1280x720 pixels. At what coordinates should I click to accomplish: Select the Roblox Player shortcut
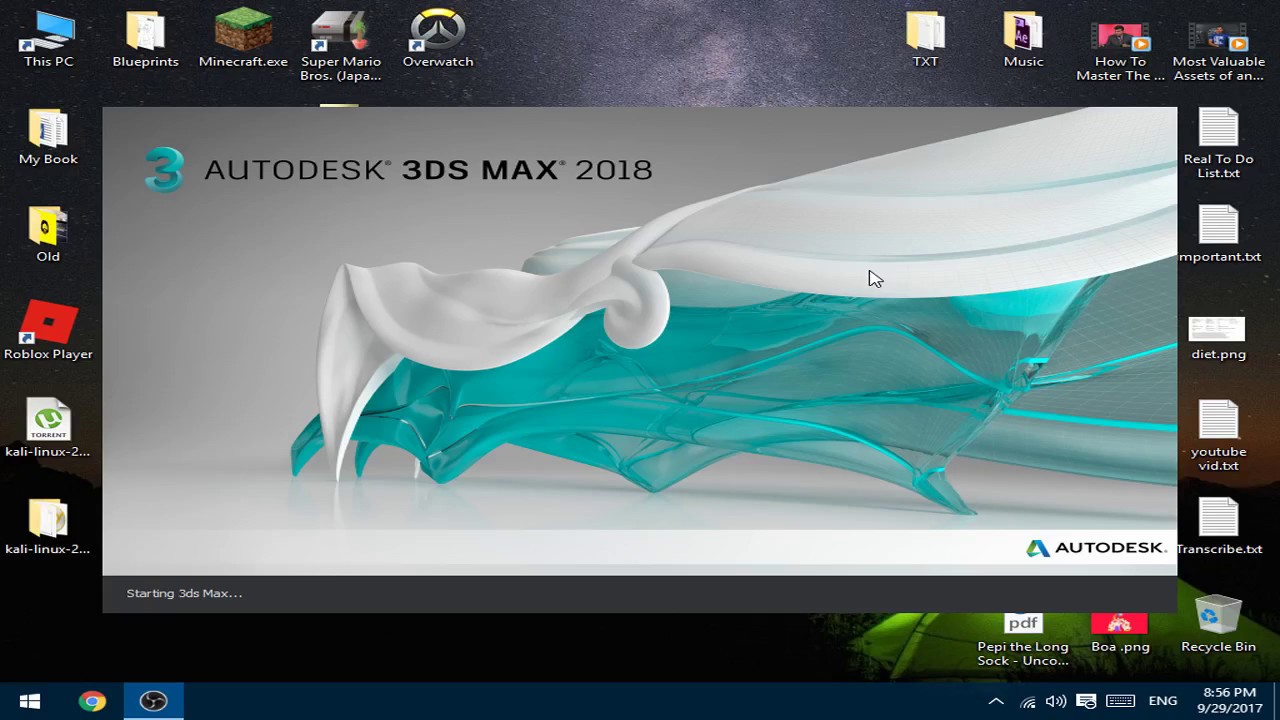[48, 331]
